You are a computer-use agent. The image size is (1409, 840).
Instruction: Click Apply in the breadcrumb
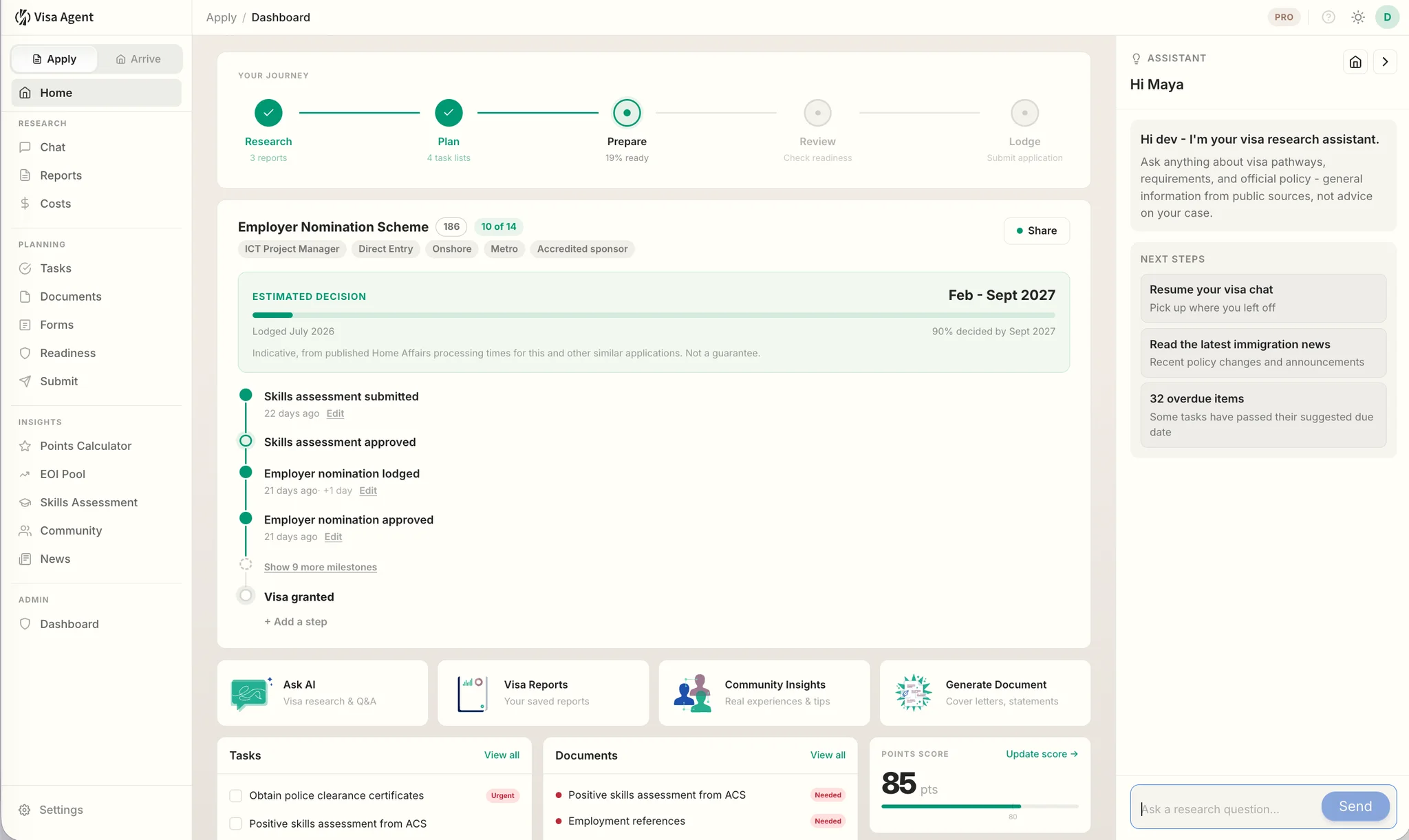pyautogui.click(x=221, y=17)
